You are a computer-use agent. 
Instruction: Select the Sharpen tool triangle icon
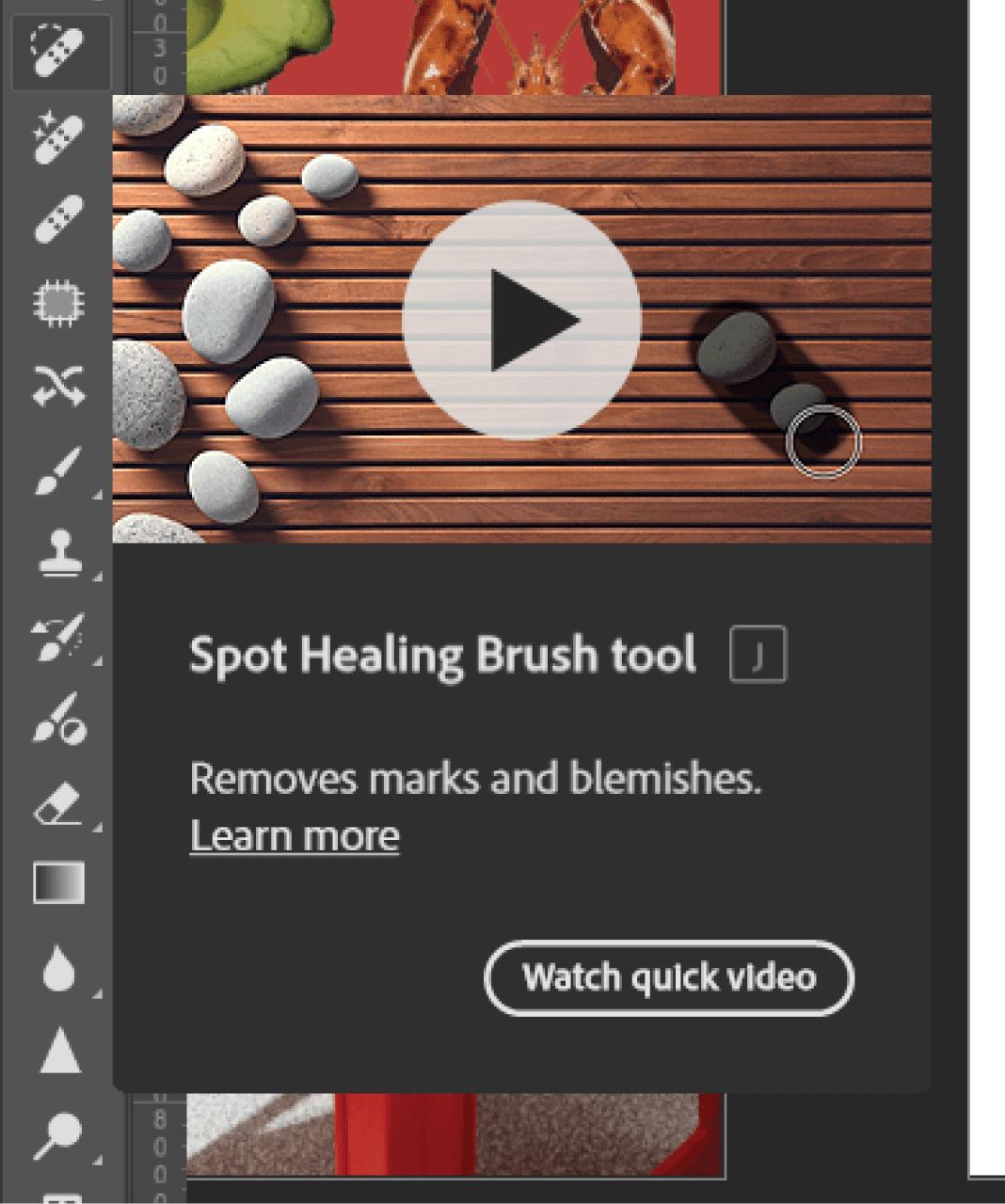tap(60, 1051)
